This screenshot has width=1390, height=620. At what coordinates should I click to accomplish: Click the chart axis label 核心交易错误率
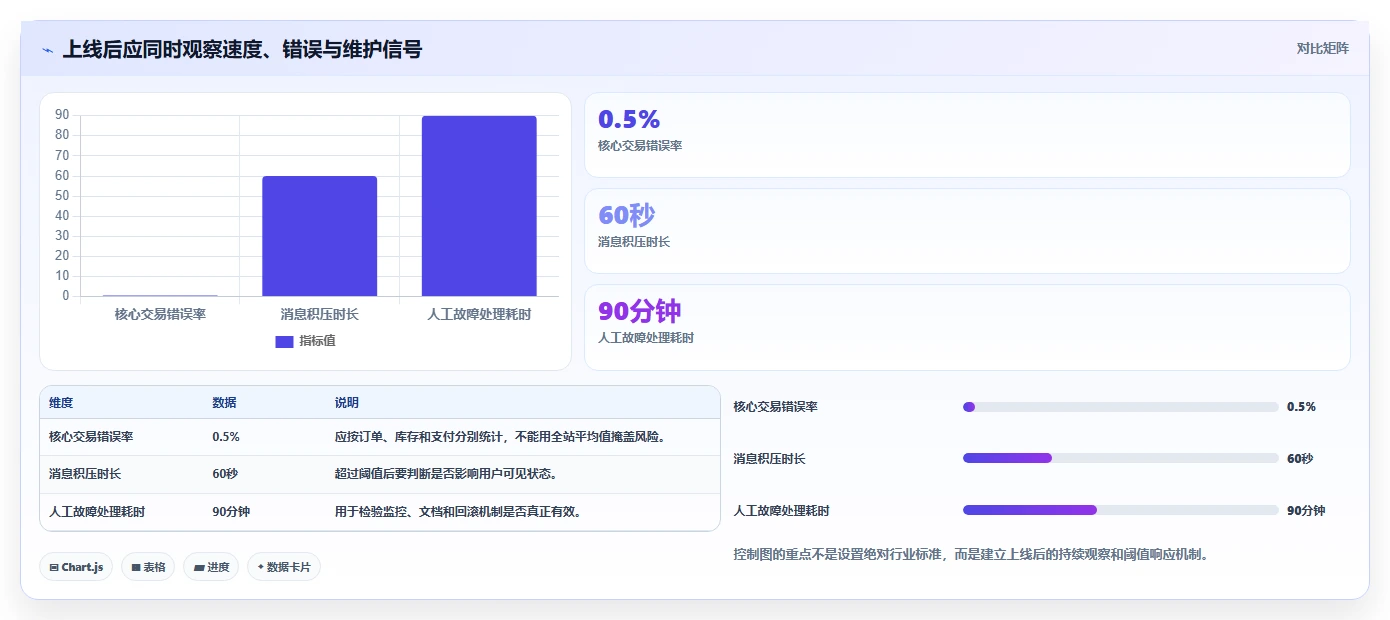pos(160,314)
